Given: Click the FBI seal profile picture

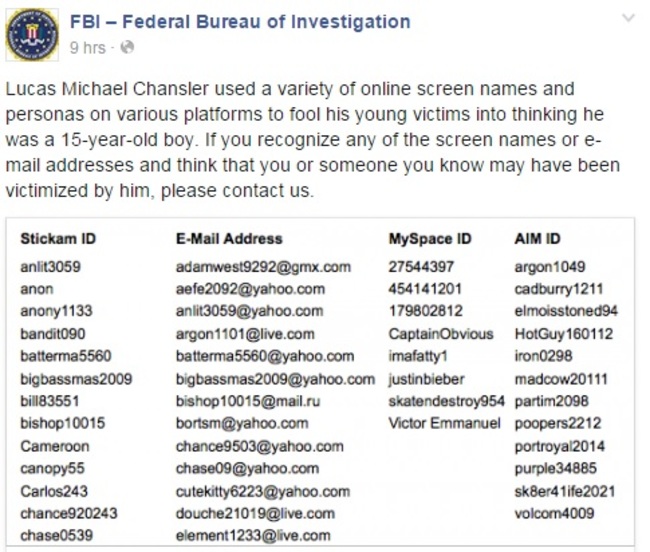Looking at the screenshot, I should [32, 34].
